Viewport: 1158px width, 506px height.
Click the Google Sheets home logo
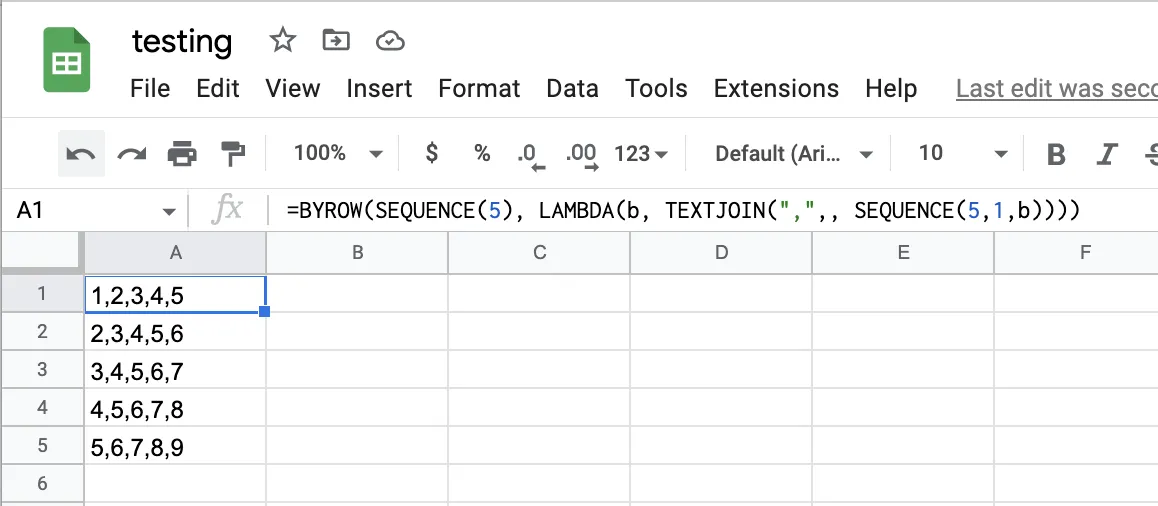[x=67, y=62]
